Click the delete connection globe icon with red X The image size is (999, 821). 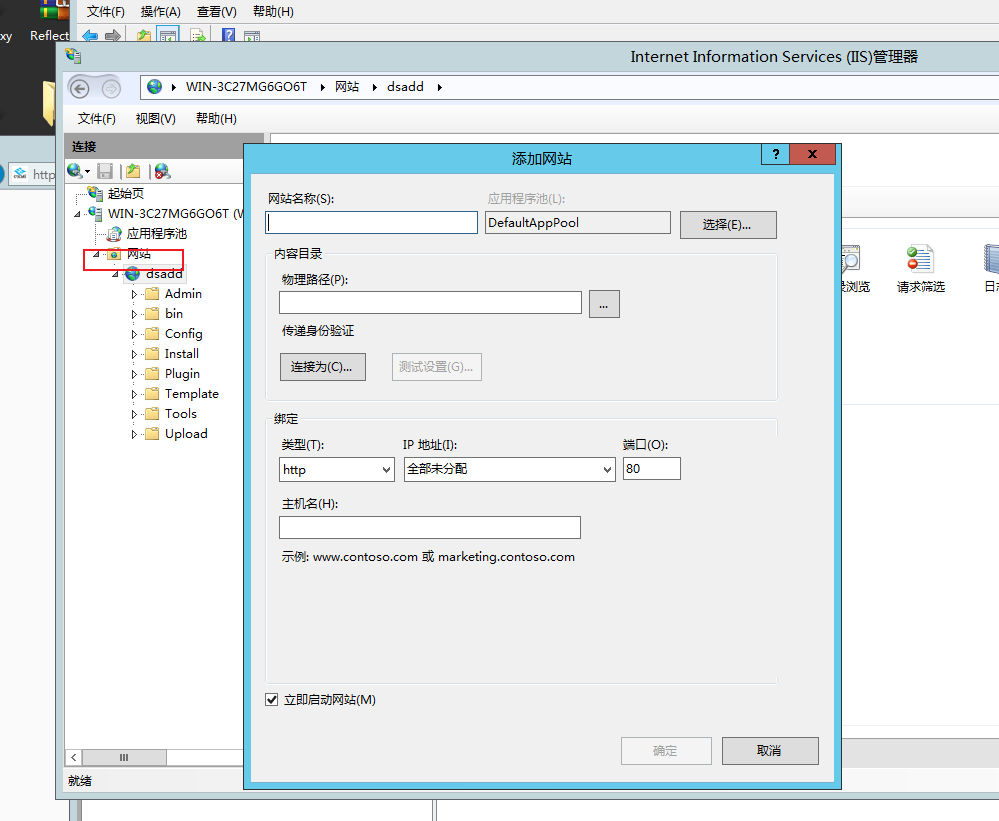click(x=162, y=171)
